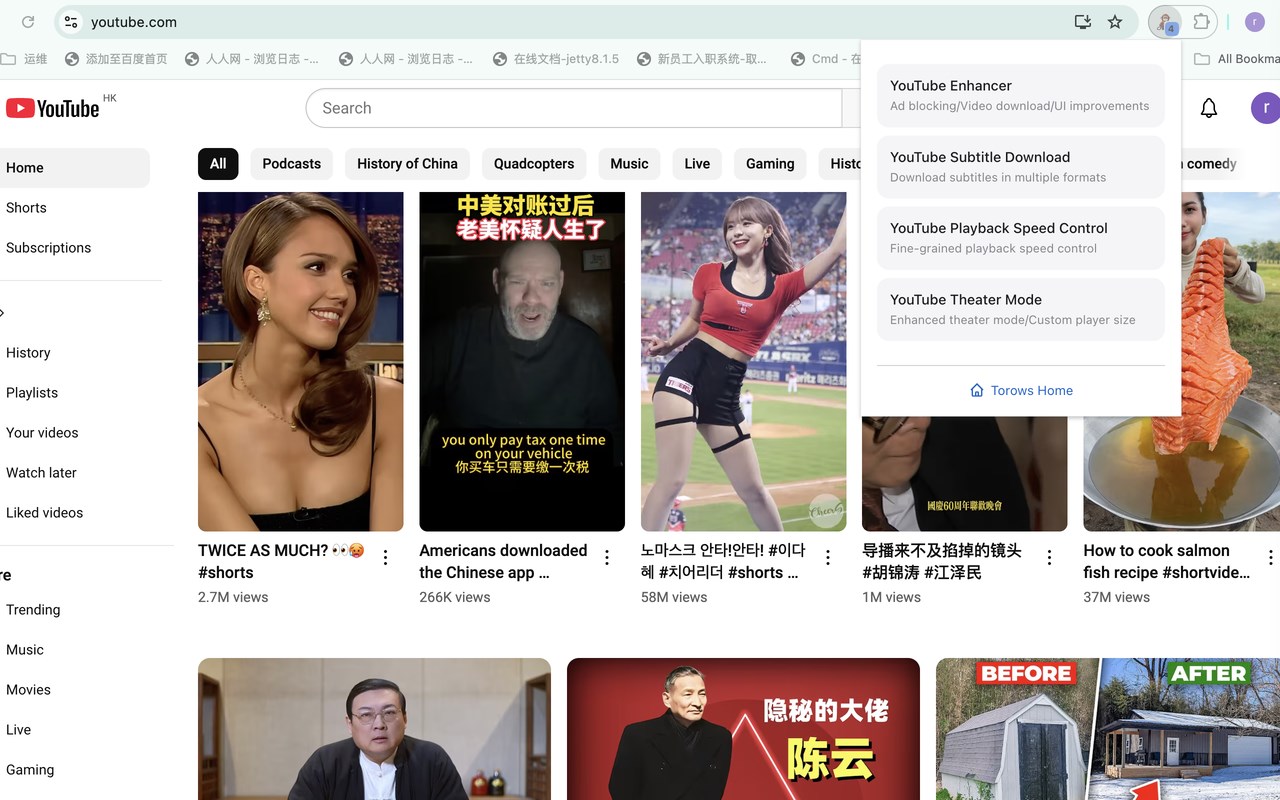
Task: Open Music in the sidebar Explore list
Action: 75,650
